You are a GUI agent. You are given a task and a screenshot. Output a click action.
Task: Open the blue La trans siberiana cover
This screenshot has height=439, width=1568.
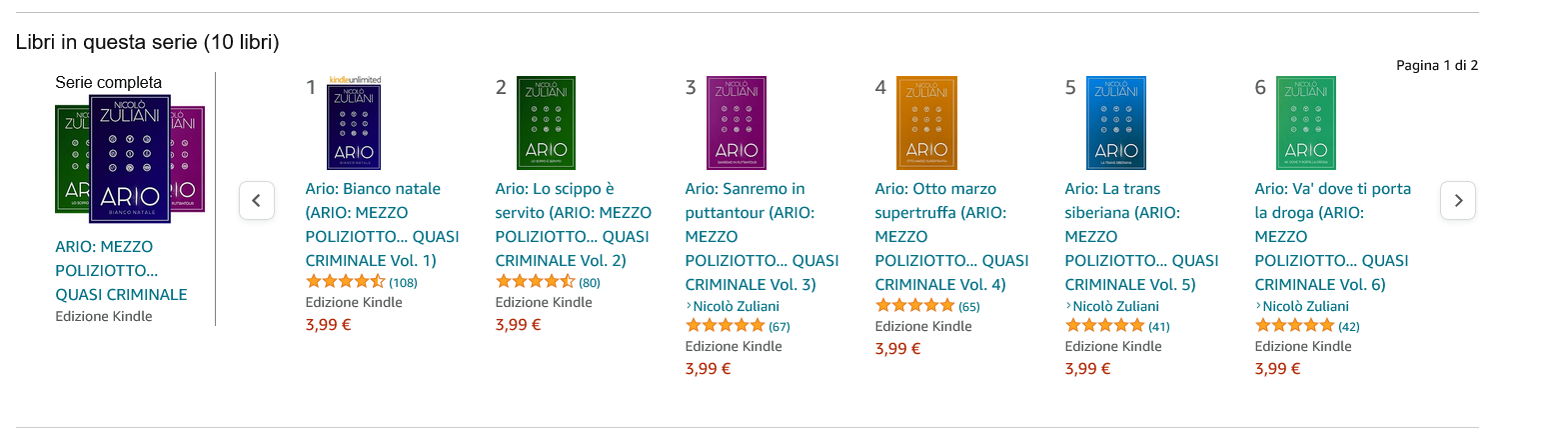pos(1116,123)
